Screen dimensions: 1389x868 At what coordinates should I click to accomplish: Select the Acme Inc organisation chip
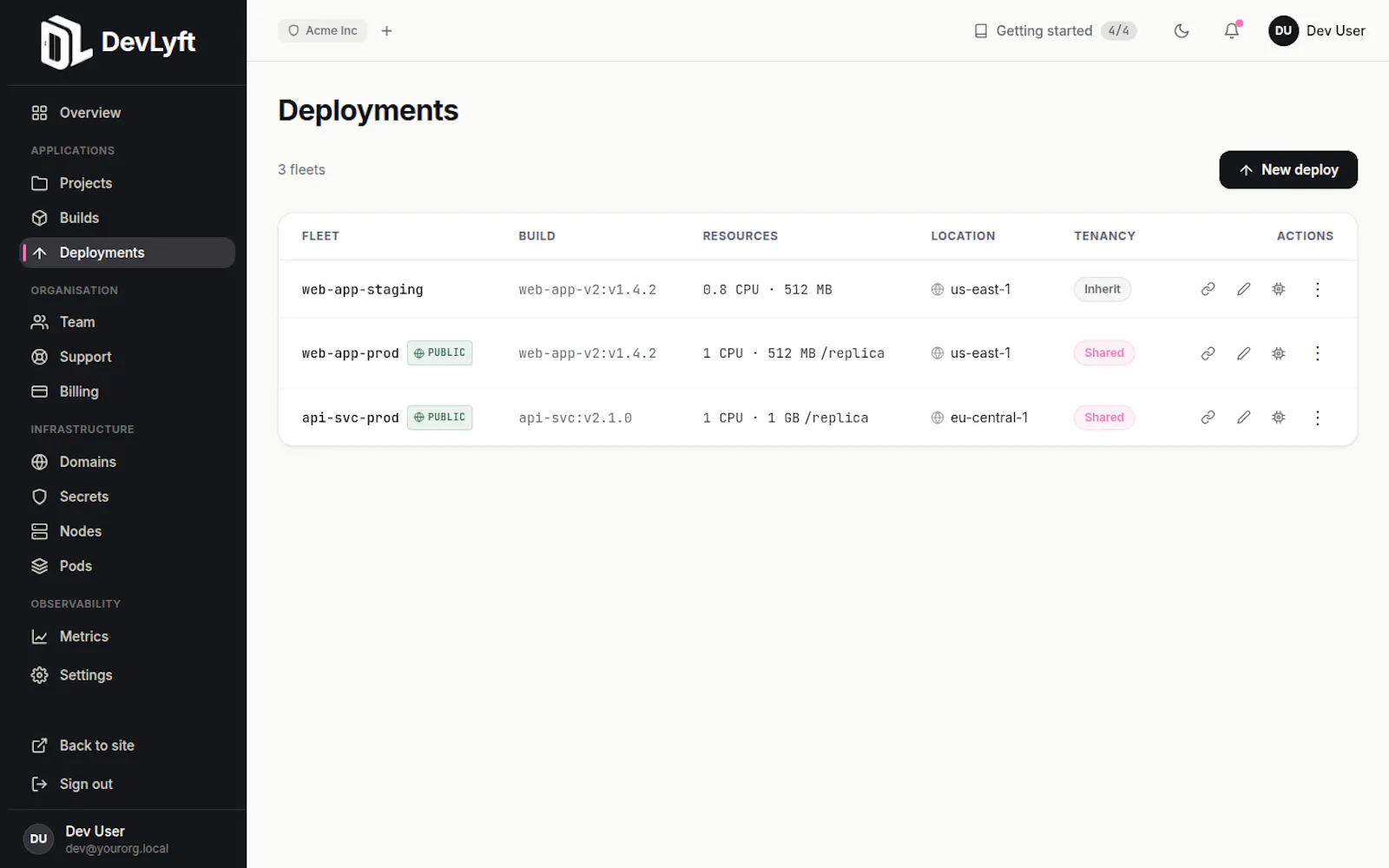(x=323, y=30)
